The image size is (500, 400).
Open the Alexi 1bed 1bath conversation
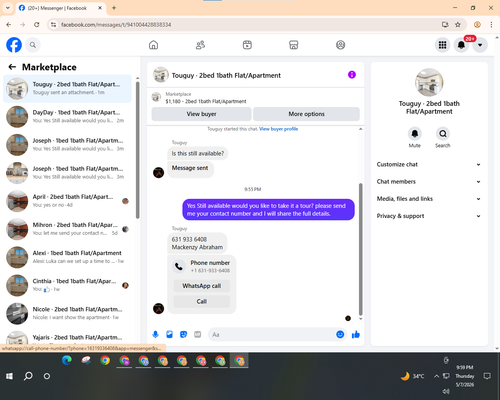point(67,257)
